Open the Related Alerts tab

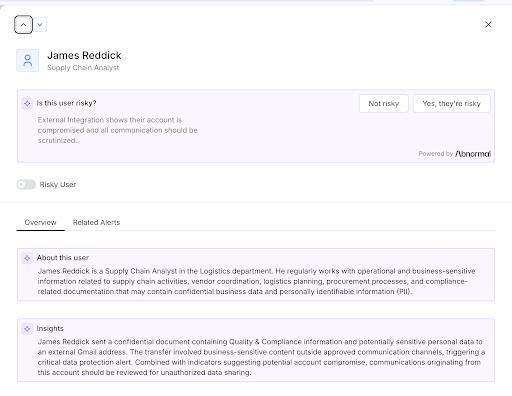tap(96, 222)
